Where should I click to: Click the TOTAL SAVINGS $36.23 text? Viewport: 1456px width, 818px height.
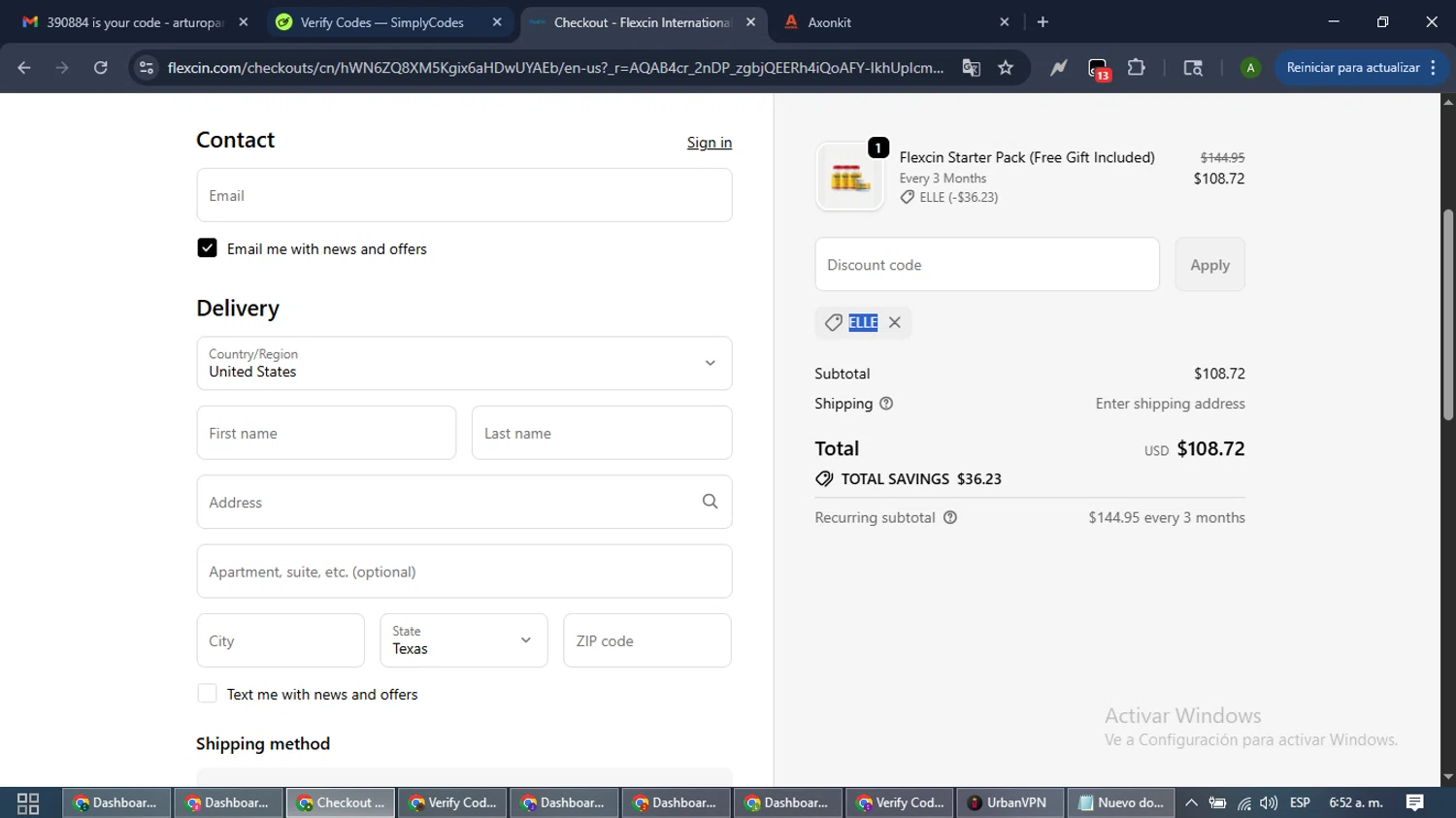click(x=921, y=479)
